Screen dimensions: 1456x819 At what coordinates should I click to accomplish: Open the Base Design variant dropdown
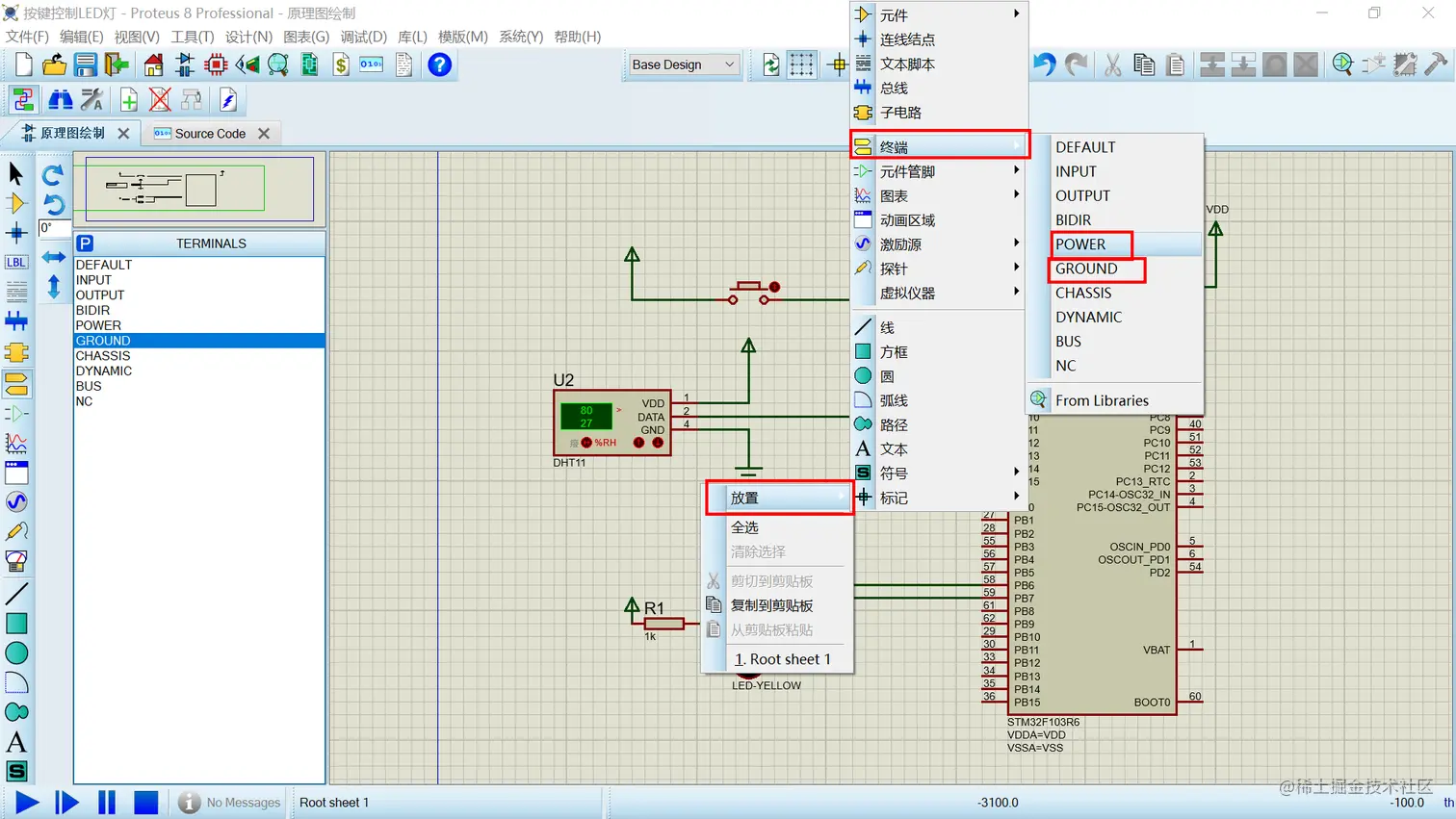pyautogui.click(x=683, y=64)
